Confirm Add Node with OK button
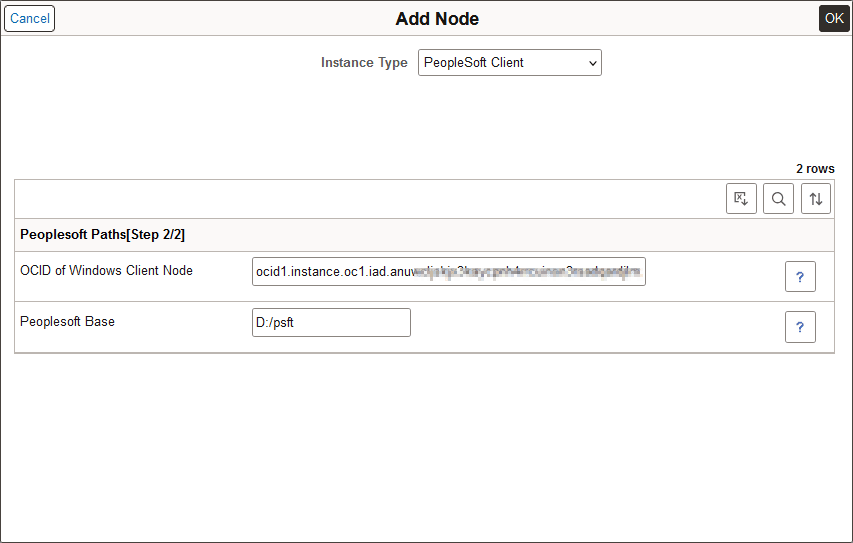This screenshot has height=543, width=853. pos(834,18)
